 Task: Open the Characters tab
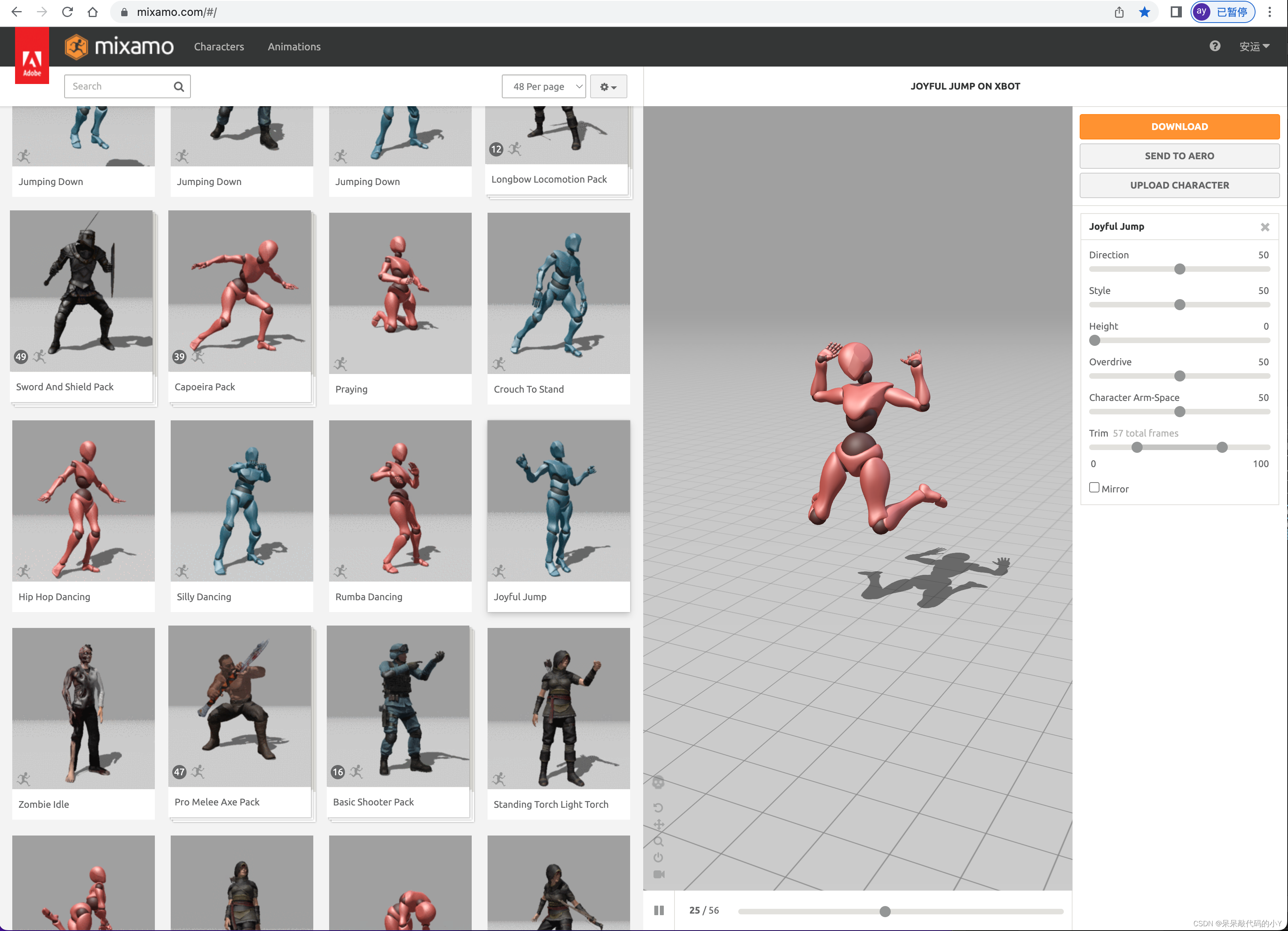219,47
